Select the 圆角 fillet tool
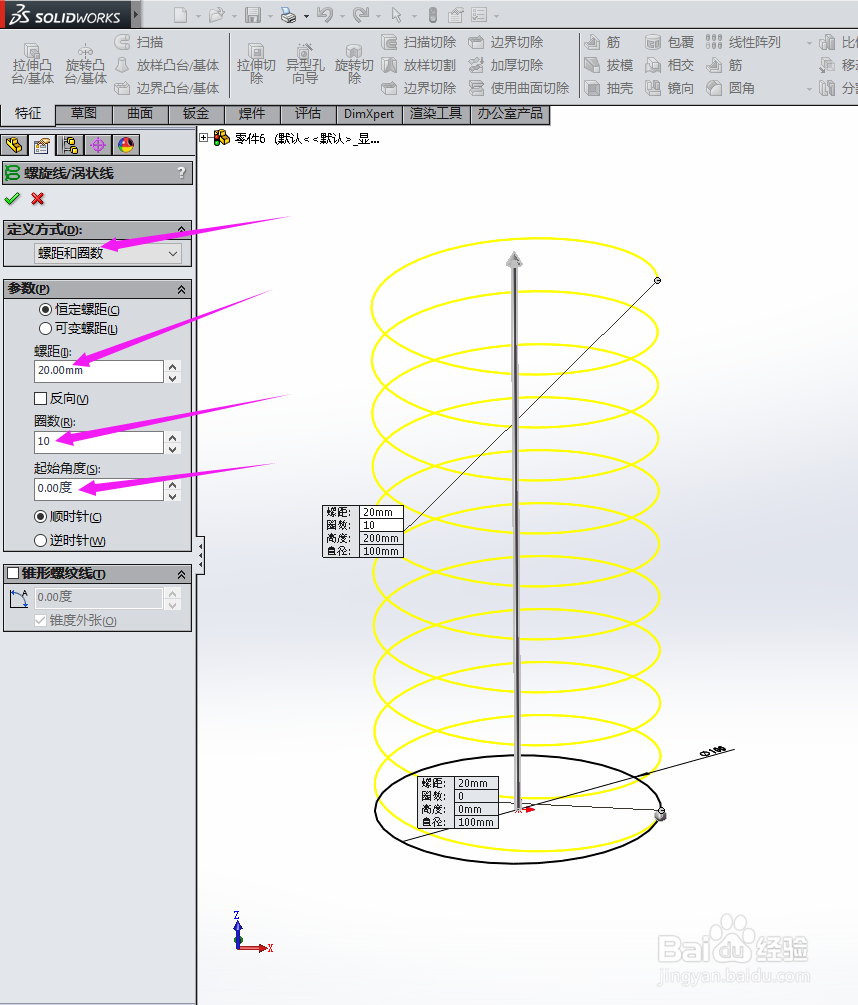This screenshot has width=858, height=1005. pyautogui.click(x=734, y=88)
